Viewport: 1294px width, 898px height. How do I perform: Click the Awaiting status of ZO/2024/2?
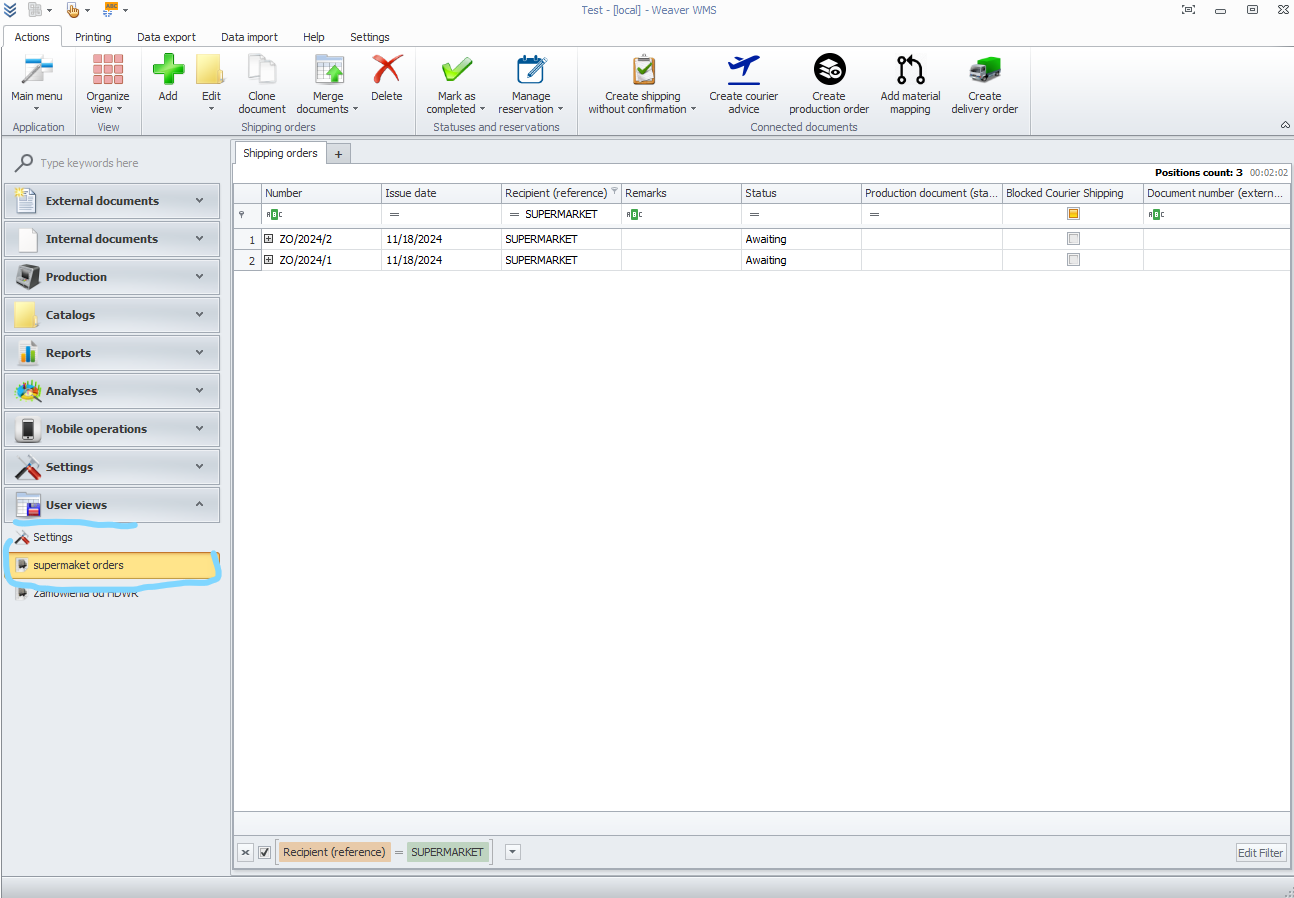click(801, 239)
